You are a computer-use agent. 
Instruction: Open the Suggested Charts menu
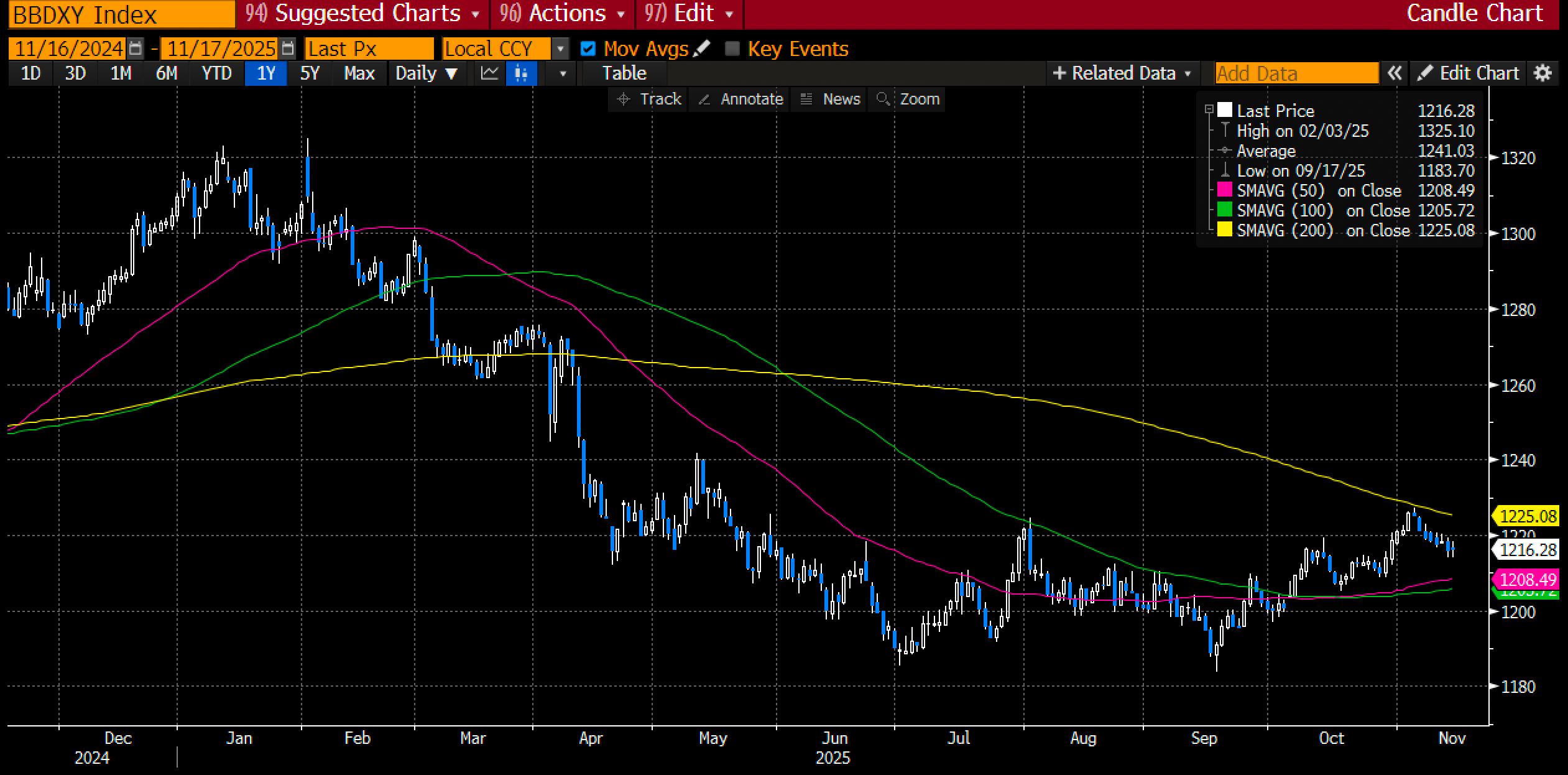coord(362,14)
